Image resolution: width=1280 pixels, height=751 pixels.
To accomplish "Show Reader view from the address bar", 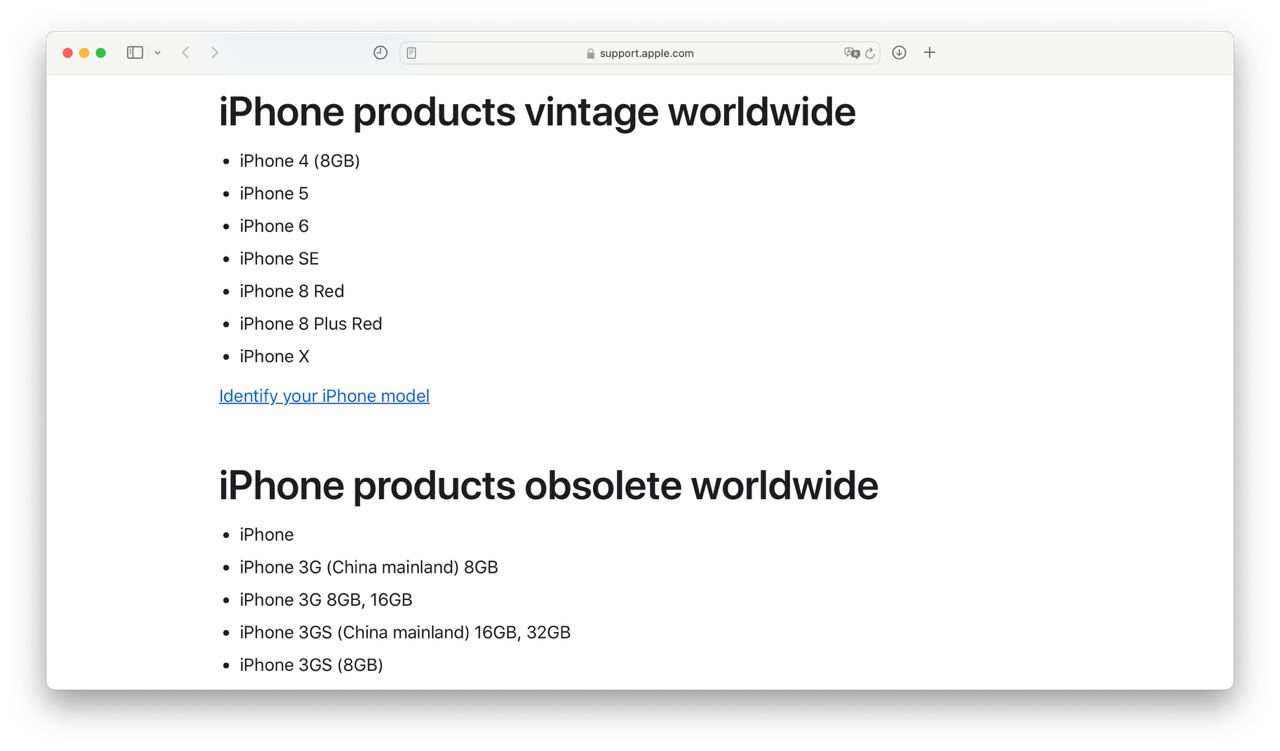I will coord(411,53).
